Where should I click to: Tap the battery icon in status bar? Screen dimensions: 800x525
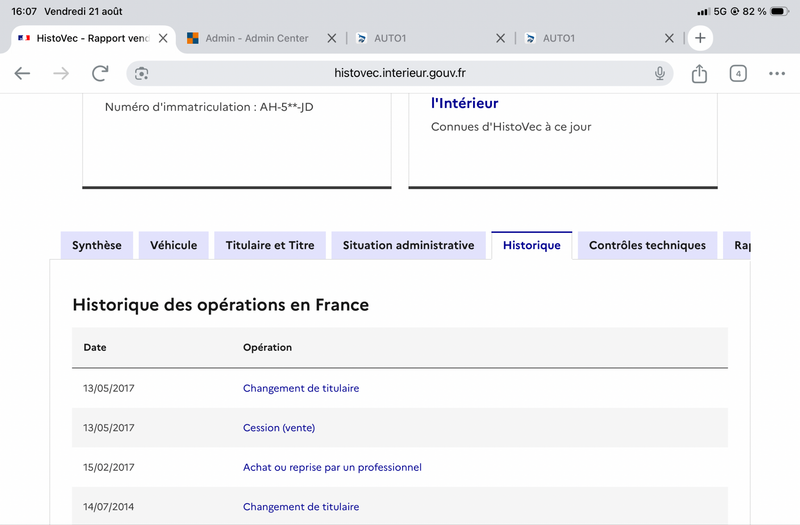pos(780,11)
